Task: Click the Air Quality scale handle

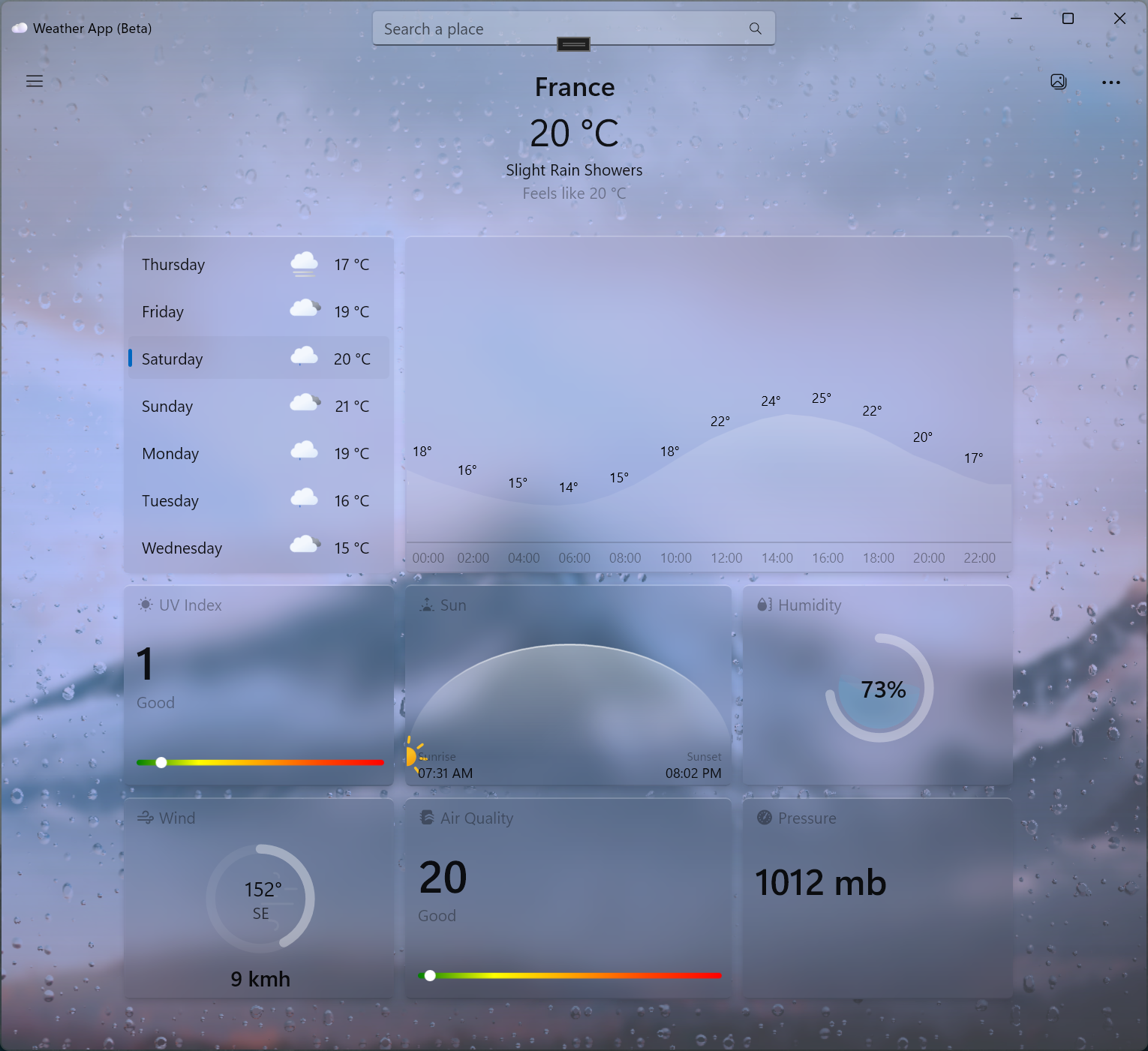Action: click(x=430, y=975)
